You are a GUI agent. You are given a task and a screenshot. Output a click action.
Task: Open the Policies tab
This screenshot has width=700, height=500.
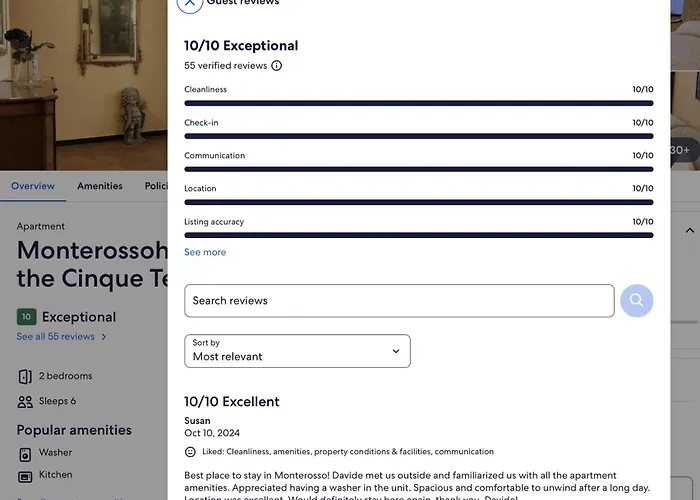click(x=156, y=186)
